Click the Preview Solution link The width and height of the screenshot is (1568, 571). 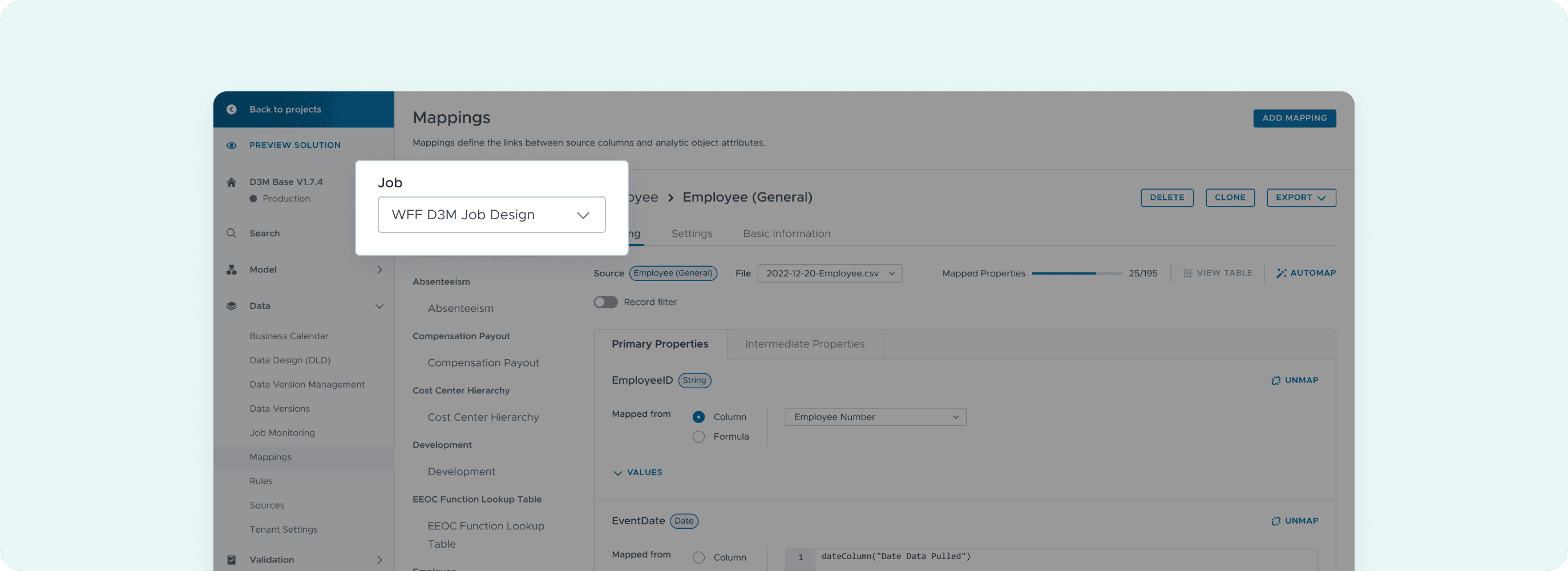pyautogui.click(x=294, y=145)
